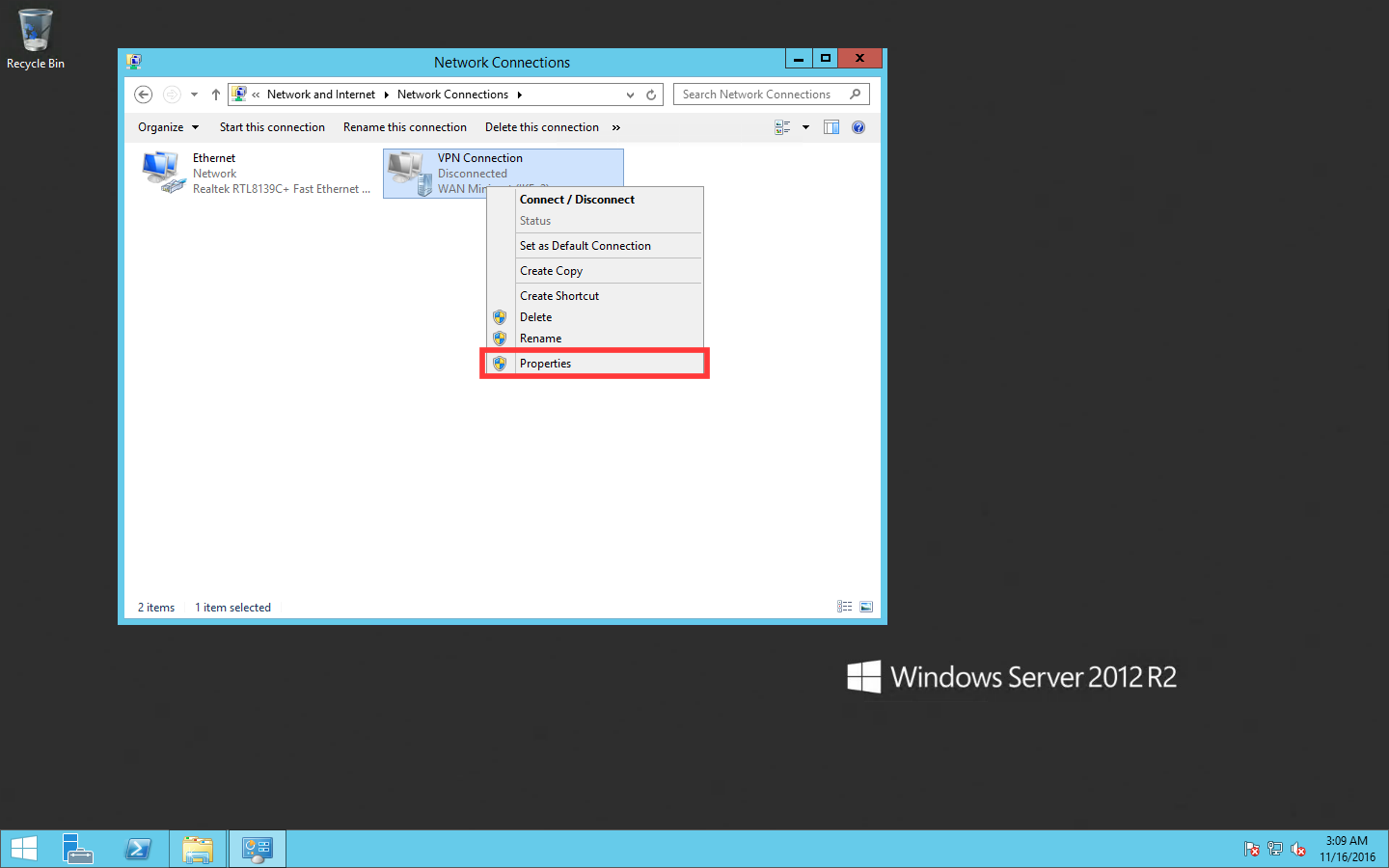Viewport: 1389px width, 868px height.
Task: Go back with the back arrow button
Action: click(x=144, y=95)
